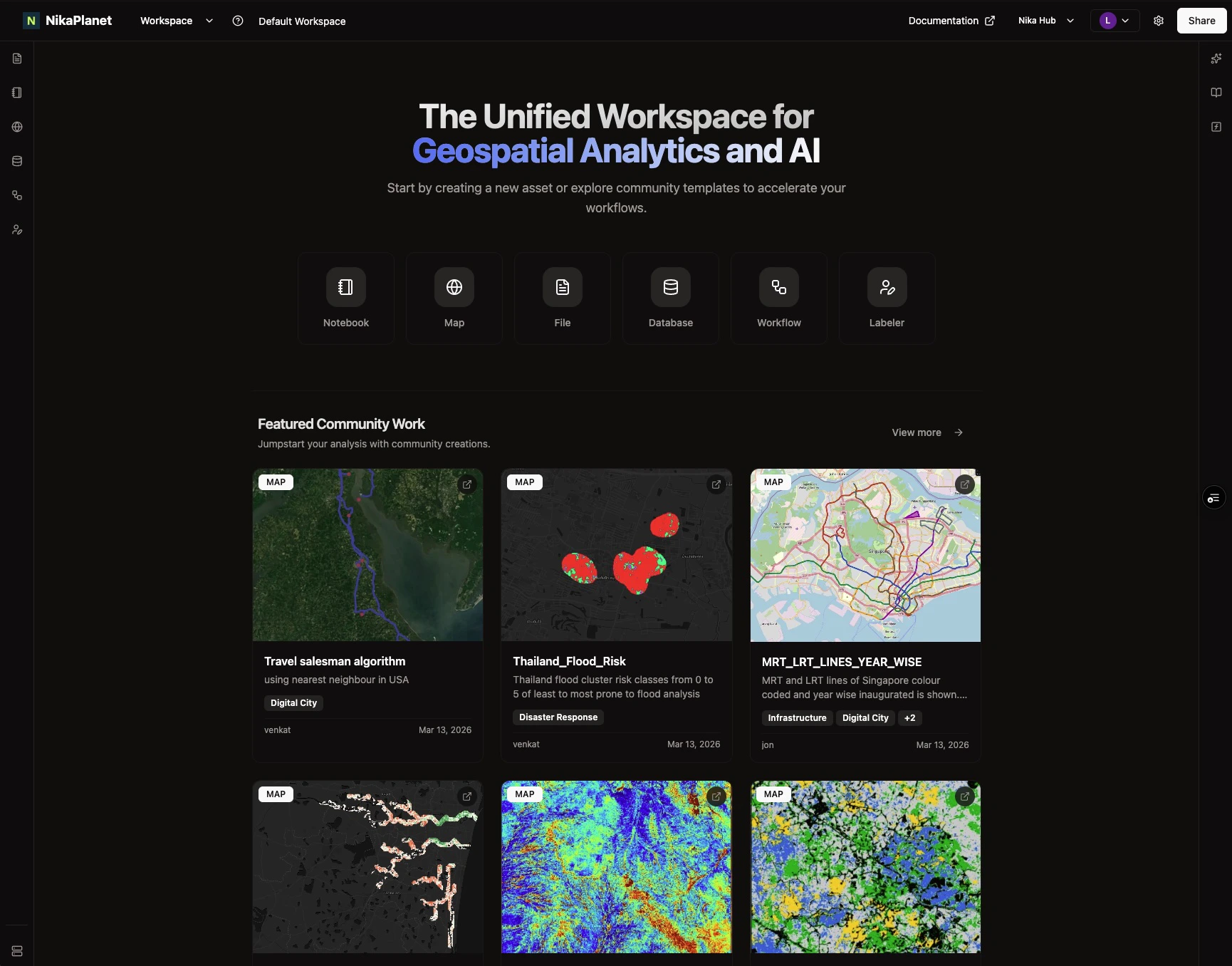
Task: Open the Documentation external link
Action: pos(951,21)
